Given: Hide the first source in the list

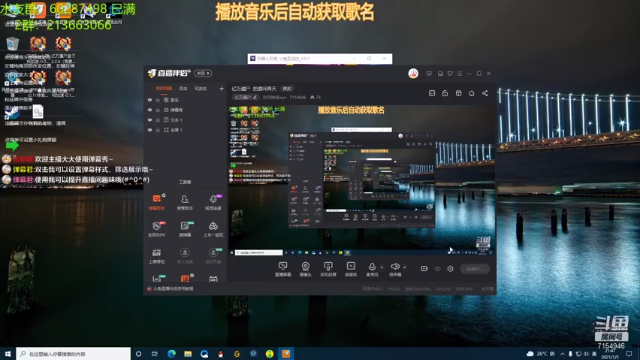Looking at the screenshot, I should click(x=150, y=100).
